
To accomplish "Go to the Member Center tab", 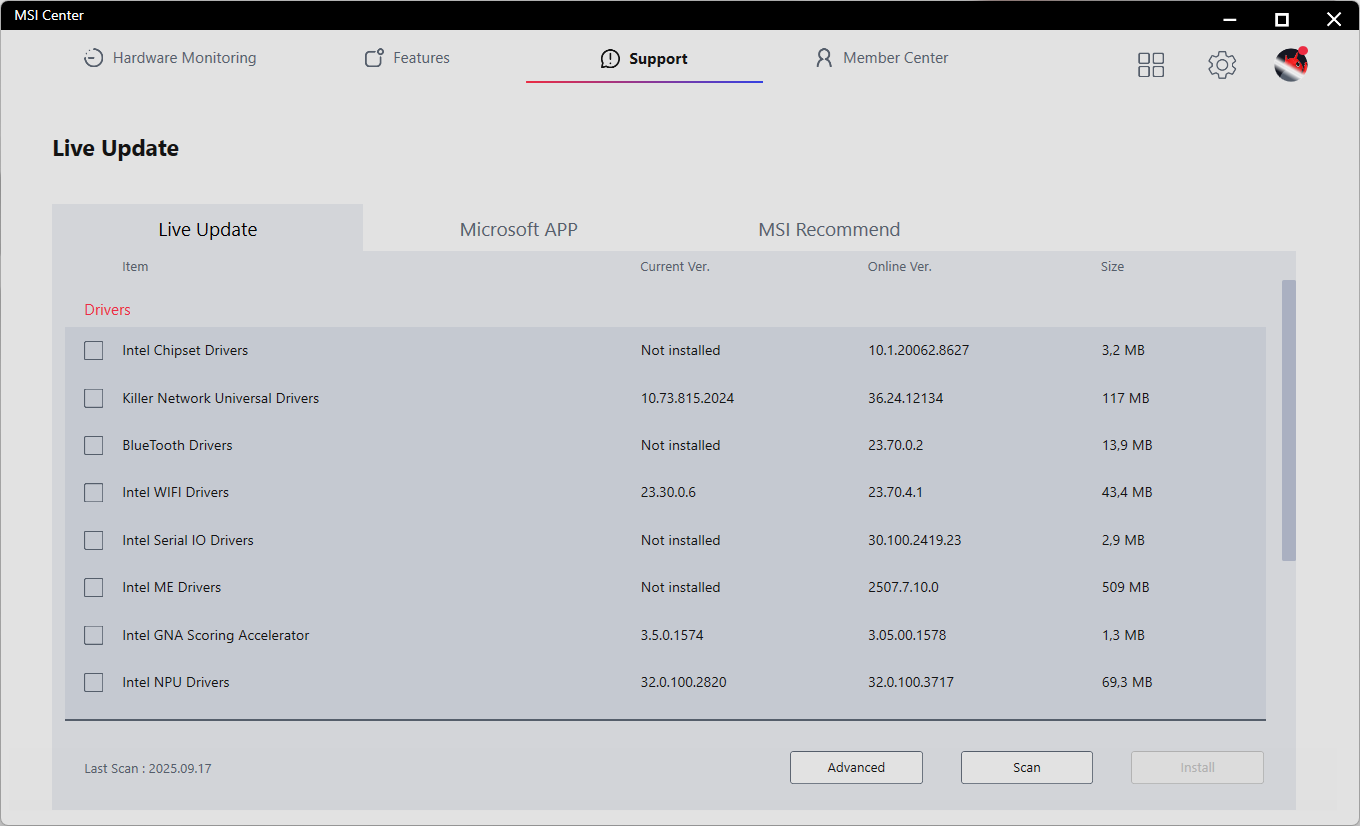I will pos(882,58).
